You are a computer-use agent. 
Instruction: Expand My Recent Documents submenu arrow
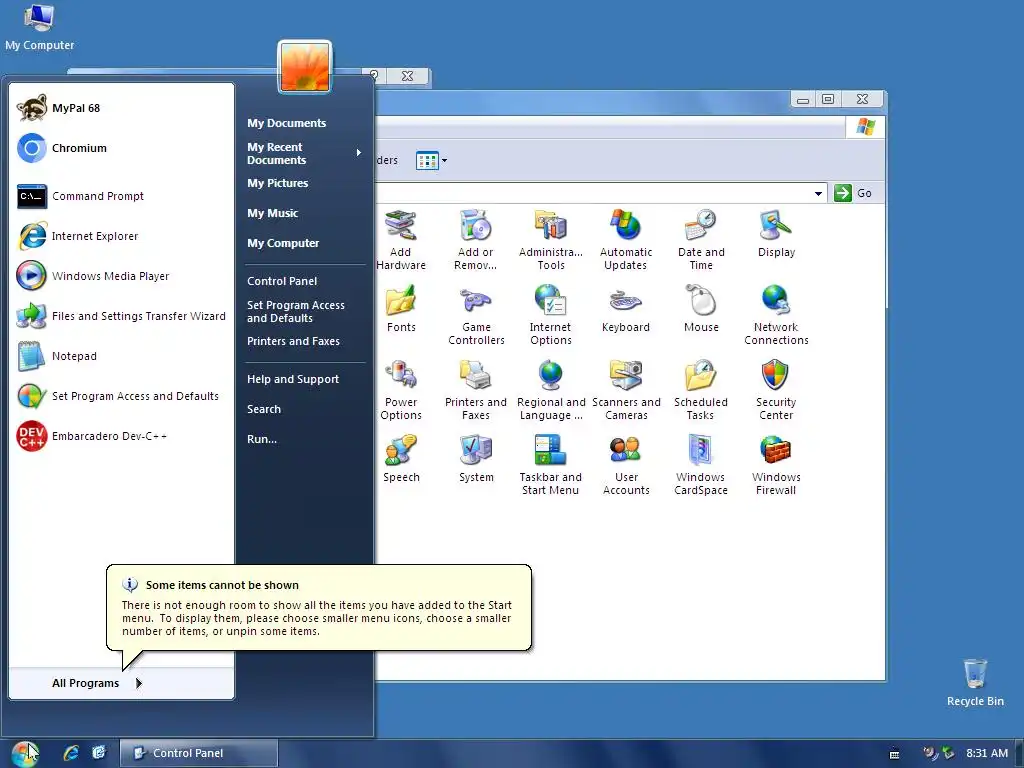coord(359,153)
